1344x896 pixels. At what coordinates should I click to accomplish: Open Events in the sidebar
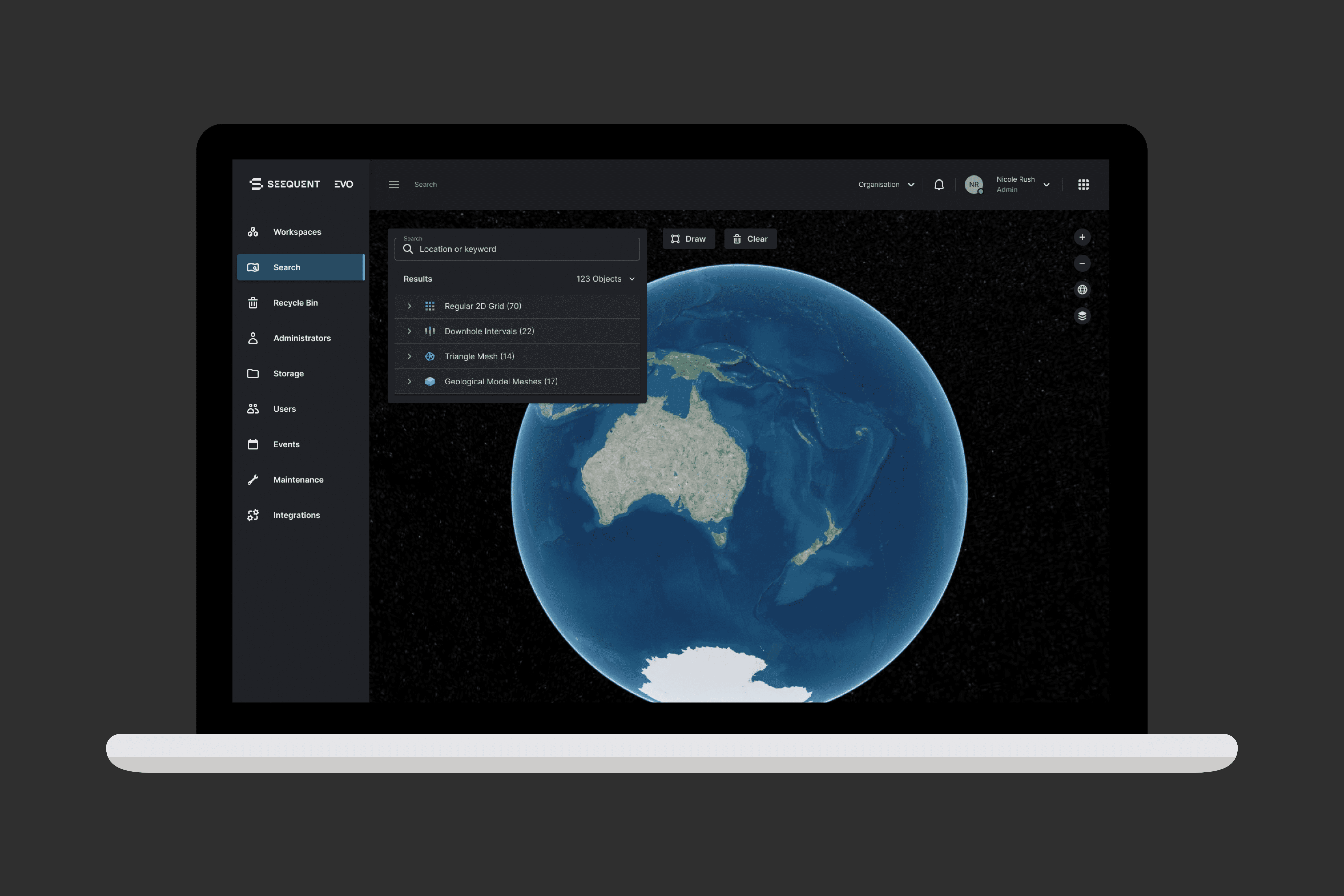click(x=301, y=445)
